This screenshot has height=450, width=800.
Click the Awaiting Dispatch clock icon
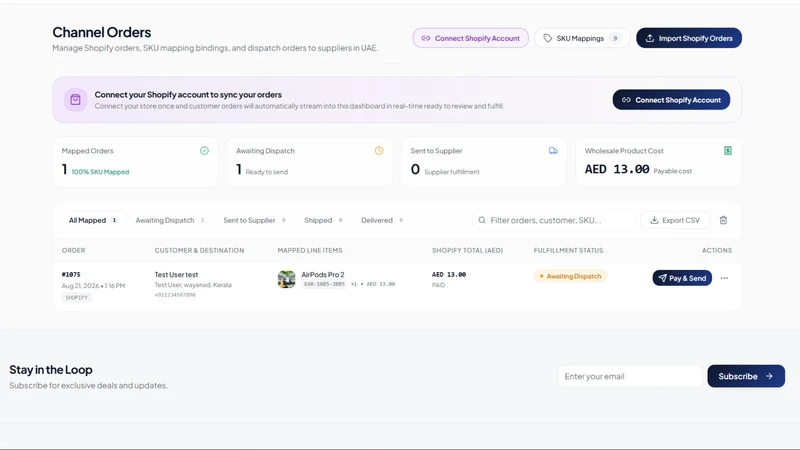pyautogui.click(x=379, y=151)
